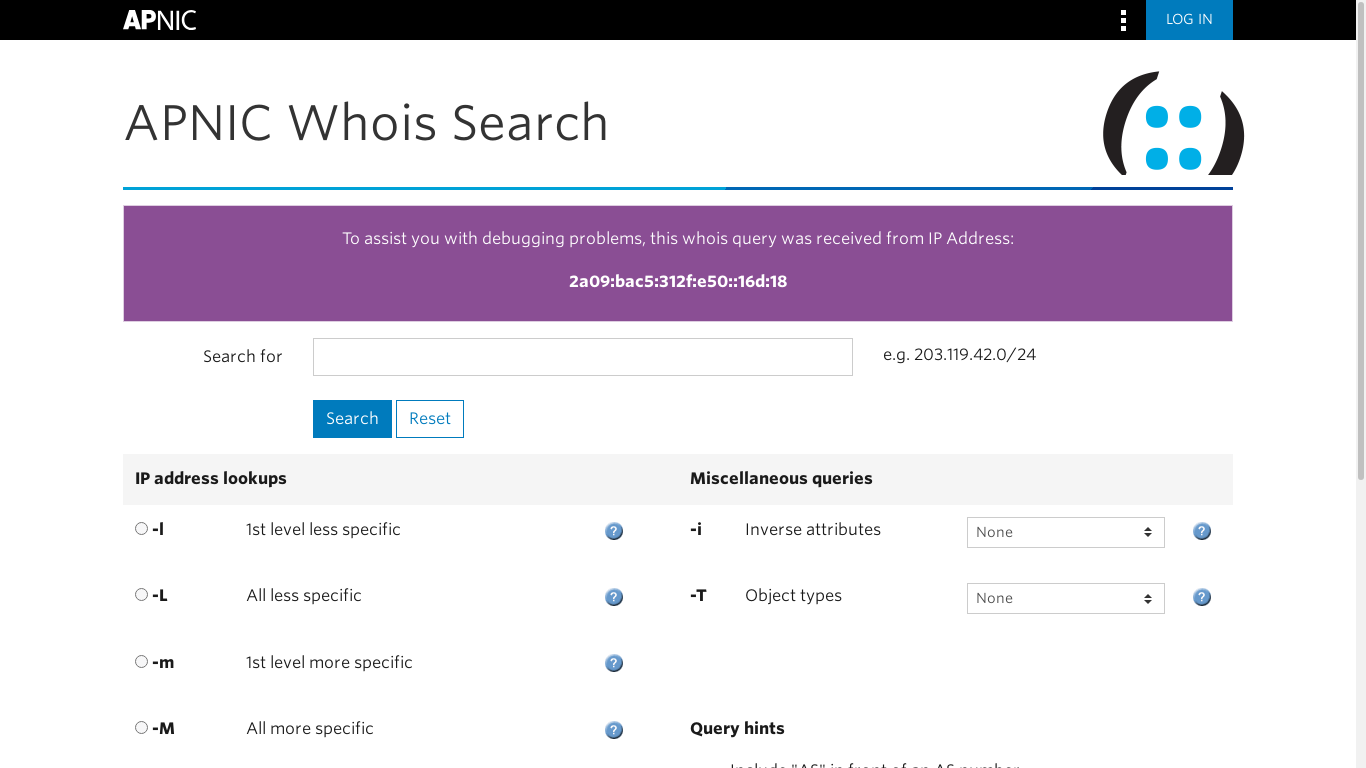
Task: Focus the Search for input field
Action: pyautogui.click(x=583, y=357)
